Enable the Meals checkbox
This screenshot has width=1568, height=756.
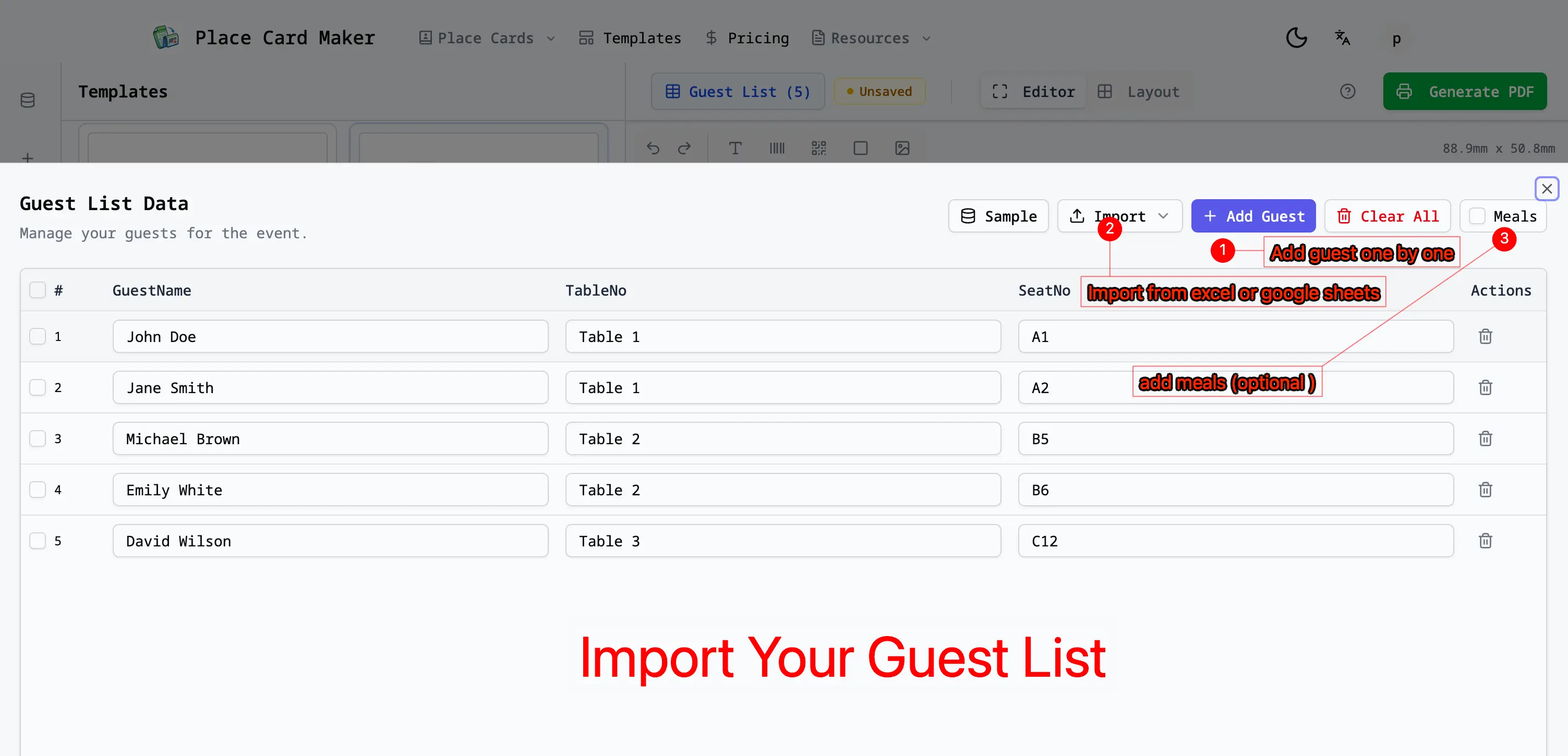click(x=1476, y=216)
